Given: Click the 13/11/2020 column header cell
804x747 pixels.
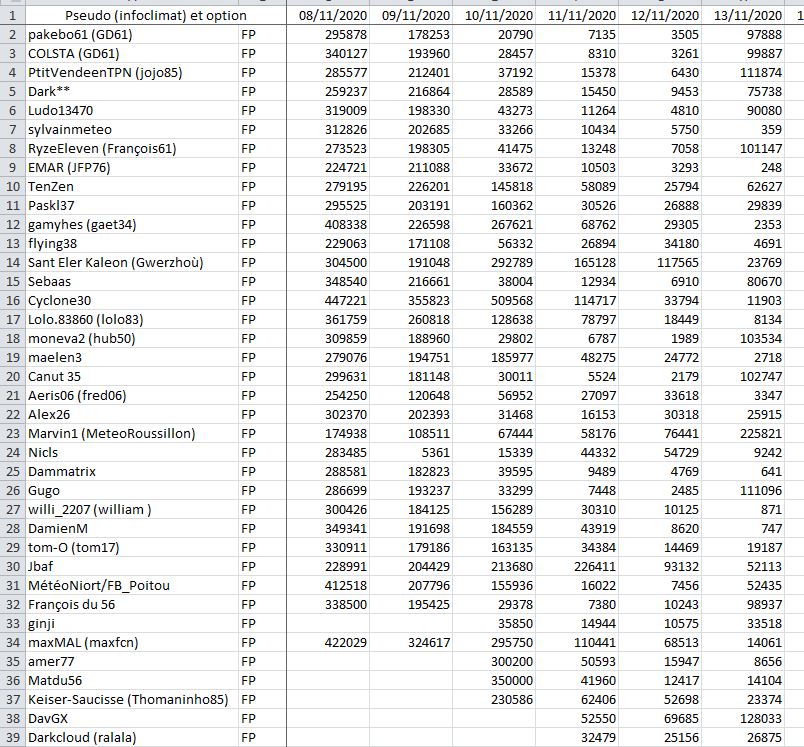Looking at the screenshot, I should [x=743, y=15].
